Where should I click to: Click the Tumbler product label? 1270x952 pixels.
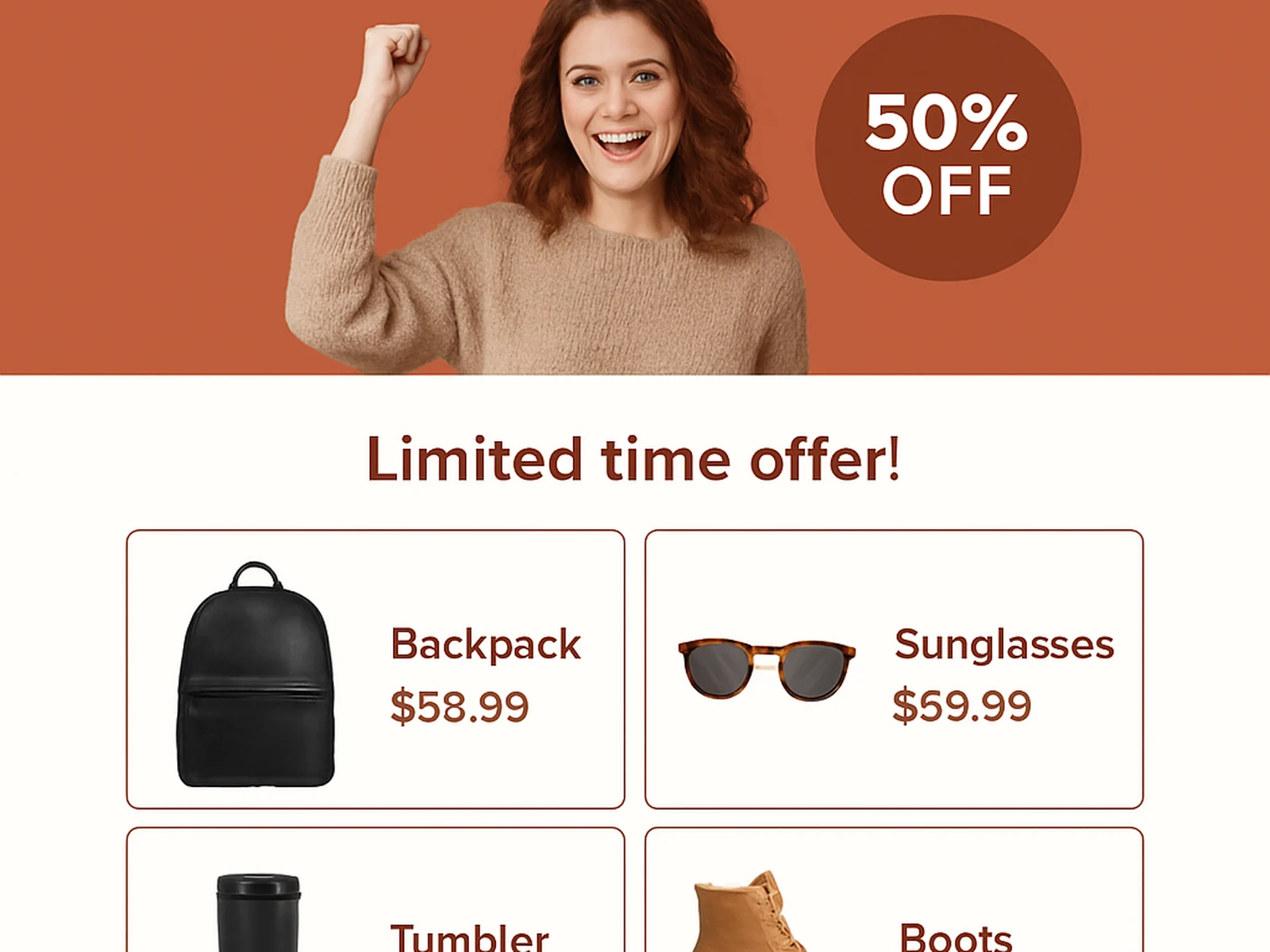pyautogui.click(x=470, y=937)
